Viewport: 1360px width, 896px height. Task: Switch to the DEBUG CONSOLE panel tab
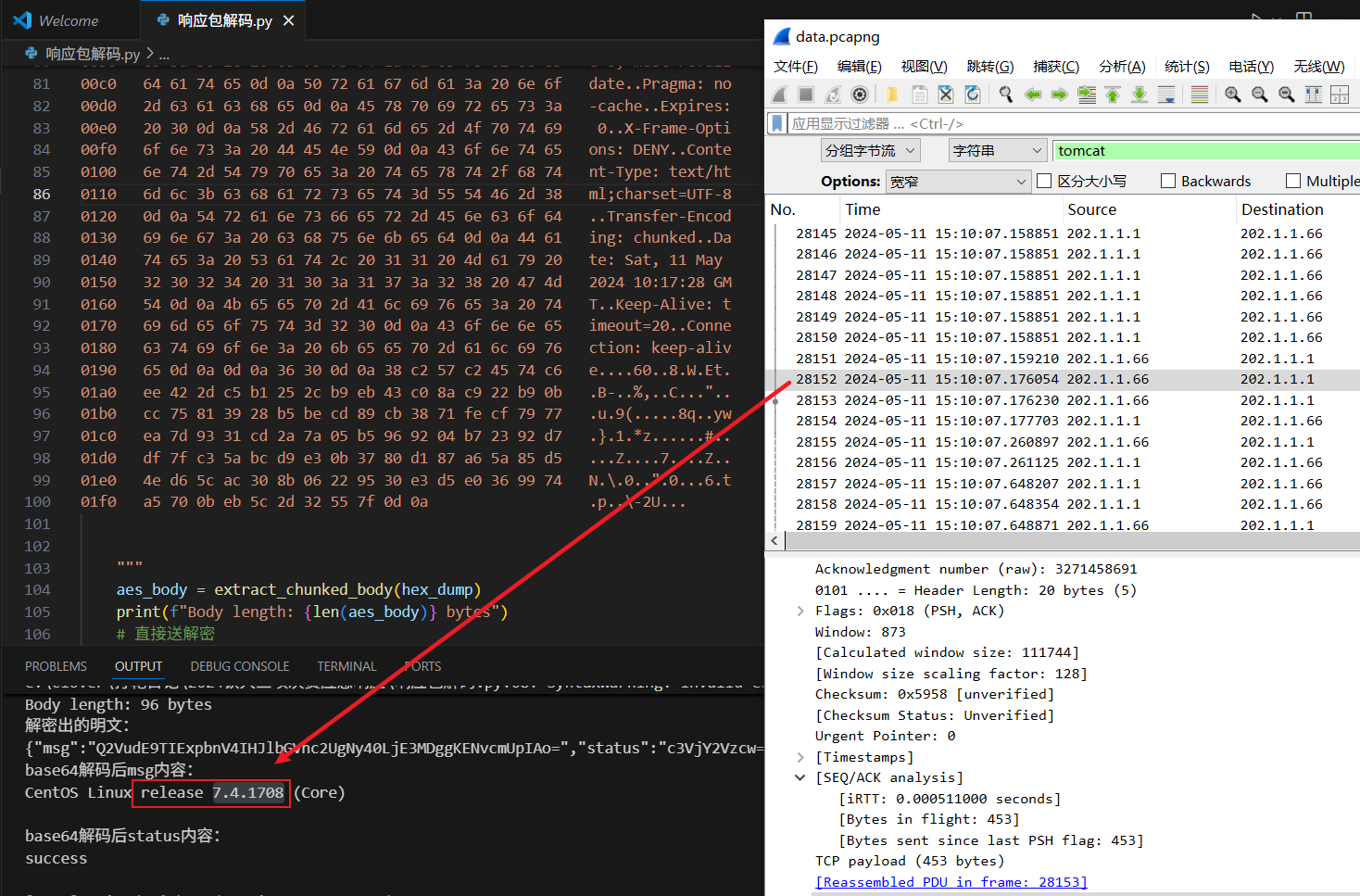pyautogui.click(x=240, y=666)
